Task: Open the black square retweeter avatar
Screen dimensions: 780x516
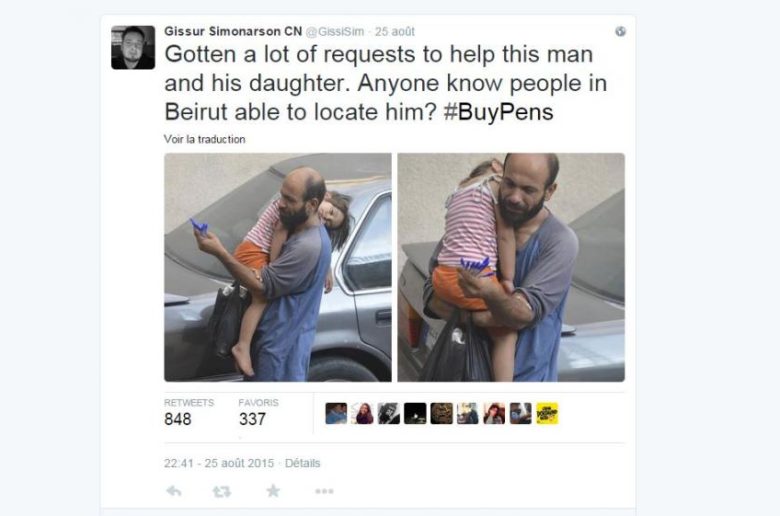Action: click(415, 413)
